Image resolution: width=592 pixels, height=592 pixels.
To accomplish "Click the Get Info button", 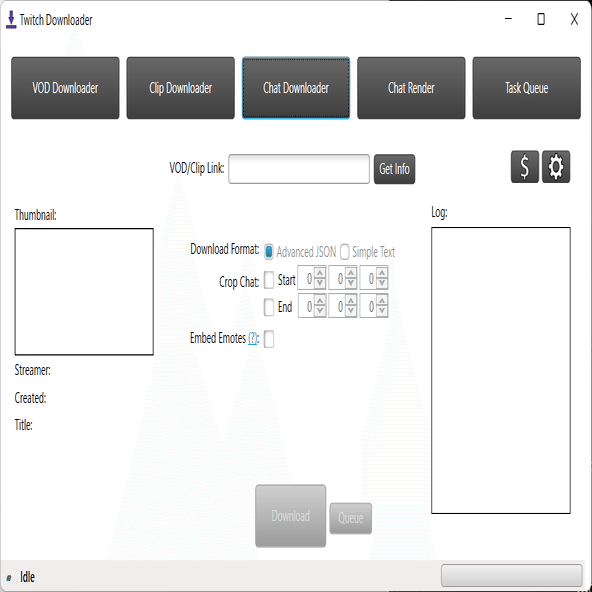I will (x=395, y=169).
